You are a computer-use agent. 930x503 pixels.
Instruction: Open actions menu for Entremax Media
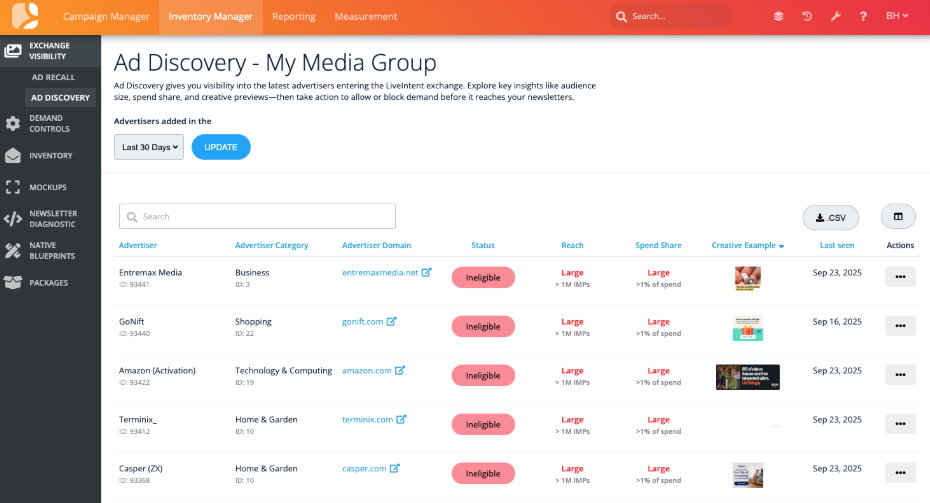tap(899, 277)
